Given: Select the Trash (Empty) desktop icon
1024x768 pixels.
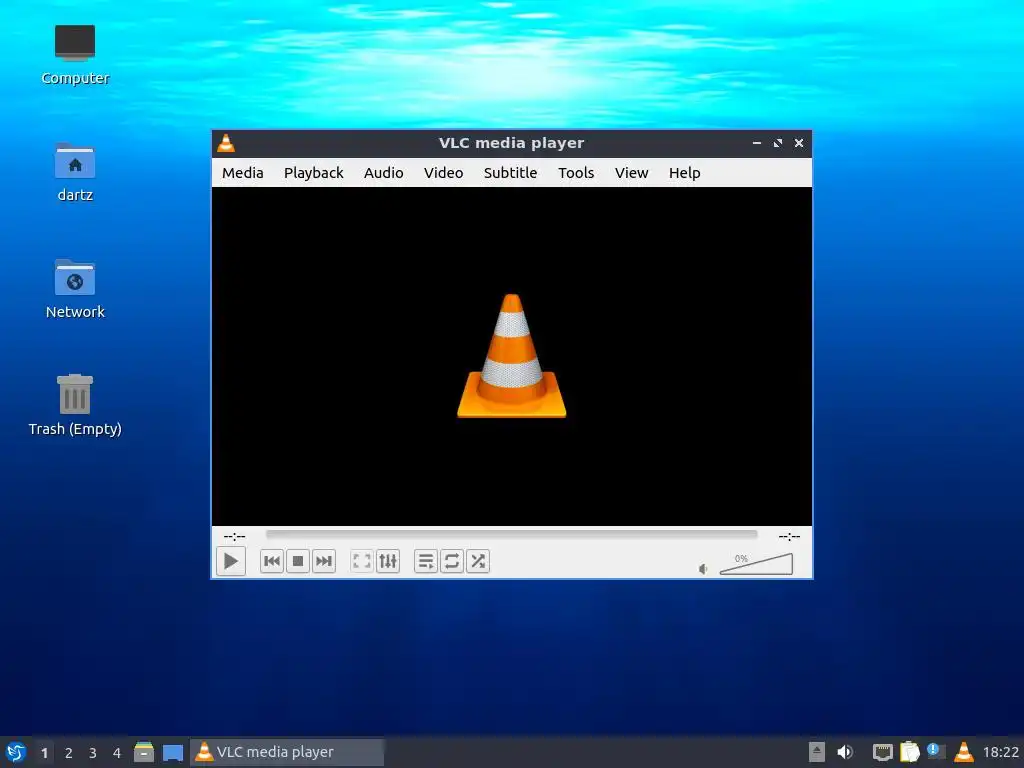Looking at the screenshot, I should (x=75, y=405).
